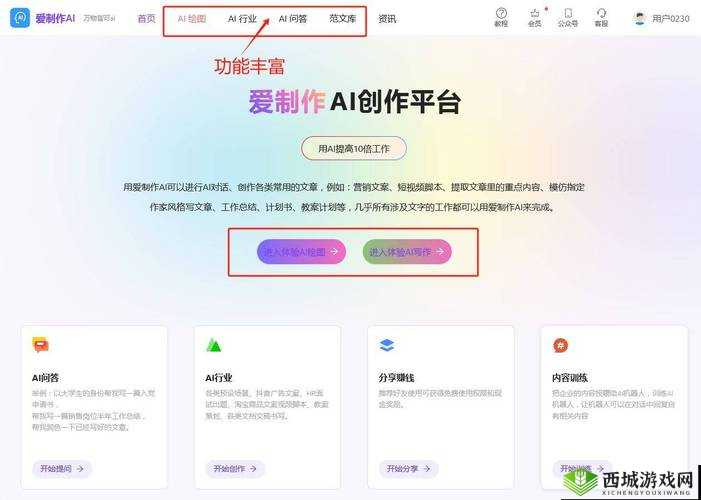Go to the 首页 nav tab

click(147, 19)
